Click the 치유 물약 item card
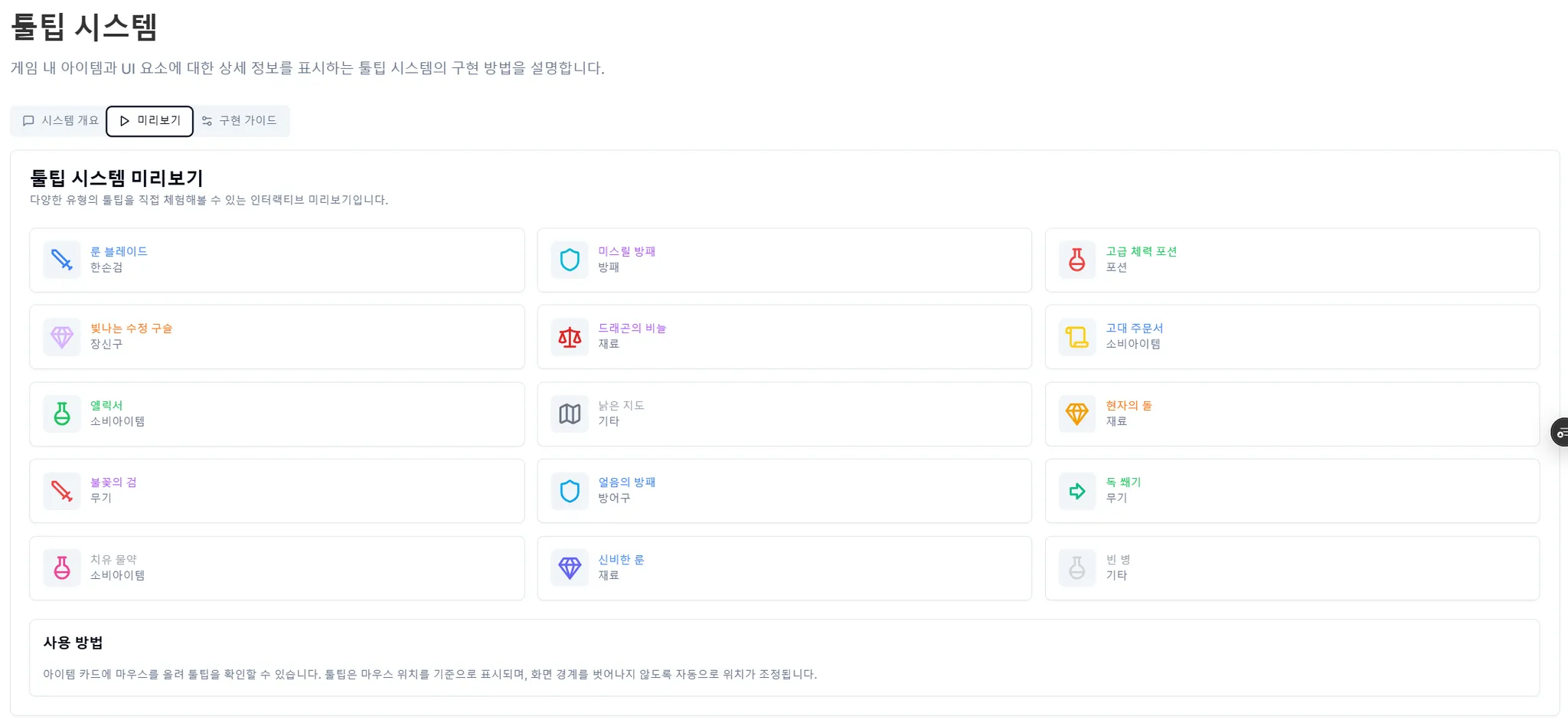The height and width of the screenshot is (723, 1568). coord(277,568)
